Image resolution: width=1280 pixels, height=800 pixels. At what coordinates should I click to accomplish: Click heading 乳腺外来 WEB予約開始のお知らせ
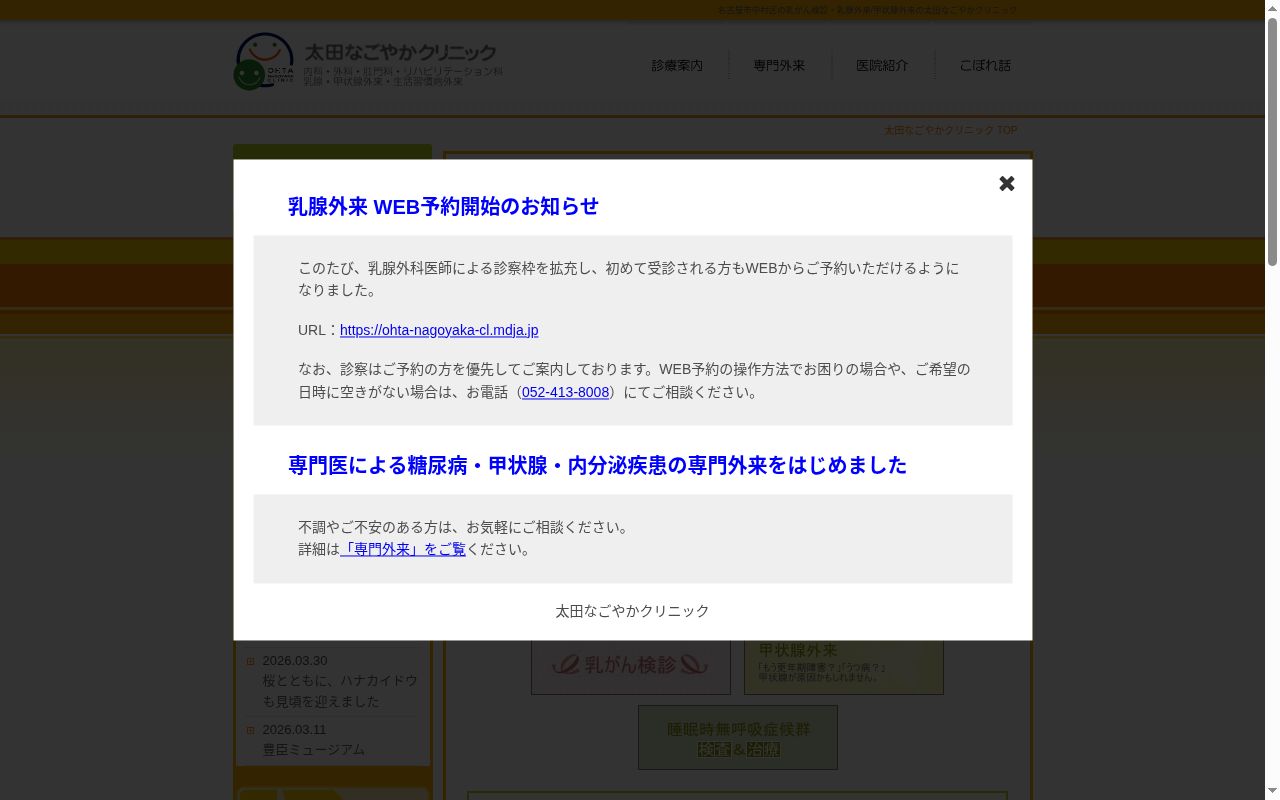(x=443, y=206)
